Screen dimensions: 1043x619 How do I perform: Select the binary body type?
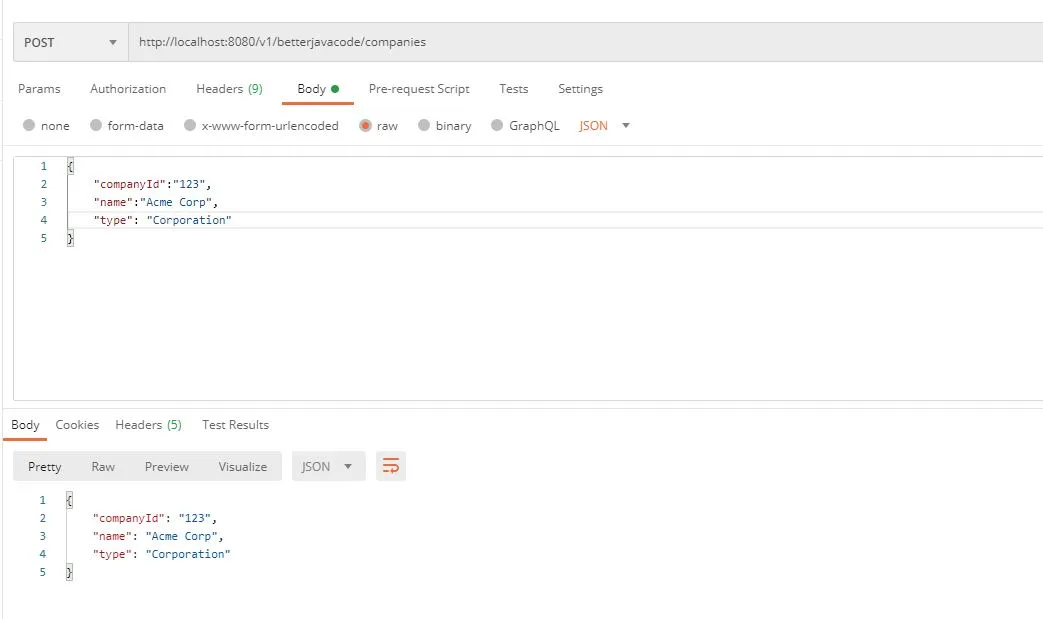(x=444, y=125)
